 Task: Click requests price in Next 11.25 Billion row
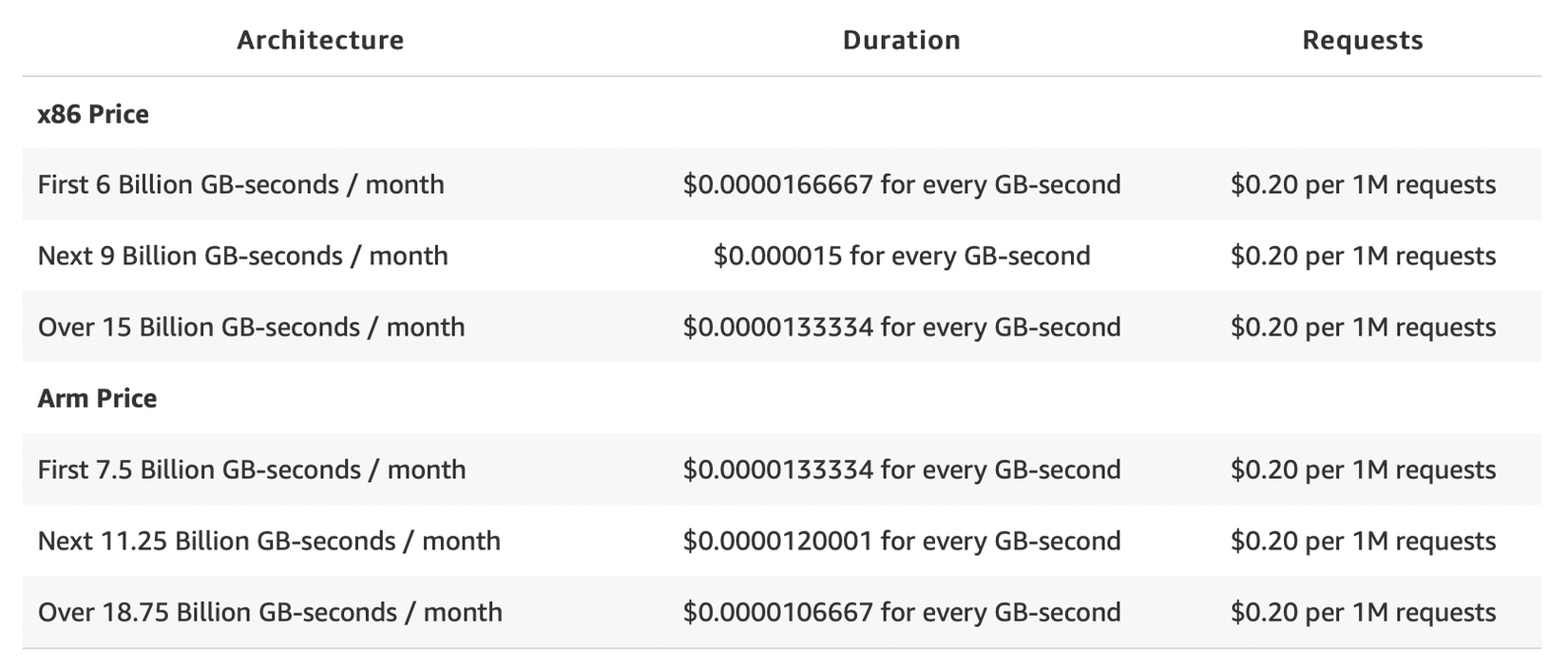point(1362,541)
